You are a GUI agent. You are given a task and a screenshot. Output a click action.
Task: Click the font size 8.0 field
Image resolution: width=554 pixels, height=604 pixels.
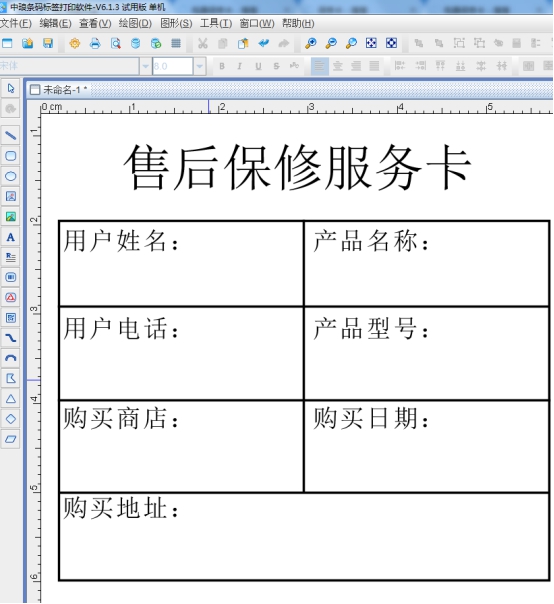(x=173, y=66)
